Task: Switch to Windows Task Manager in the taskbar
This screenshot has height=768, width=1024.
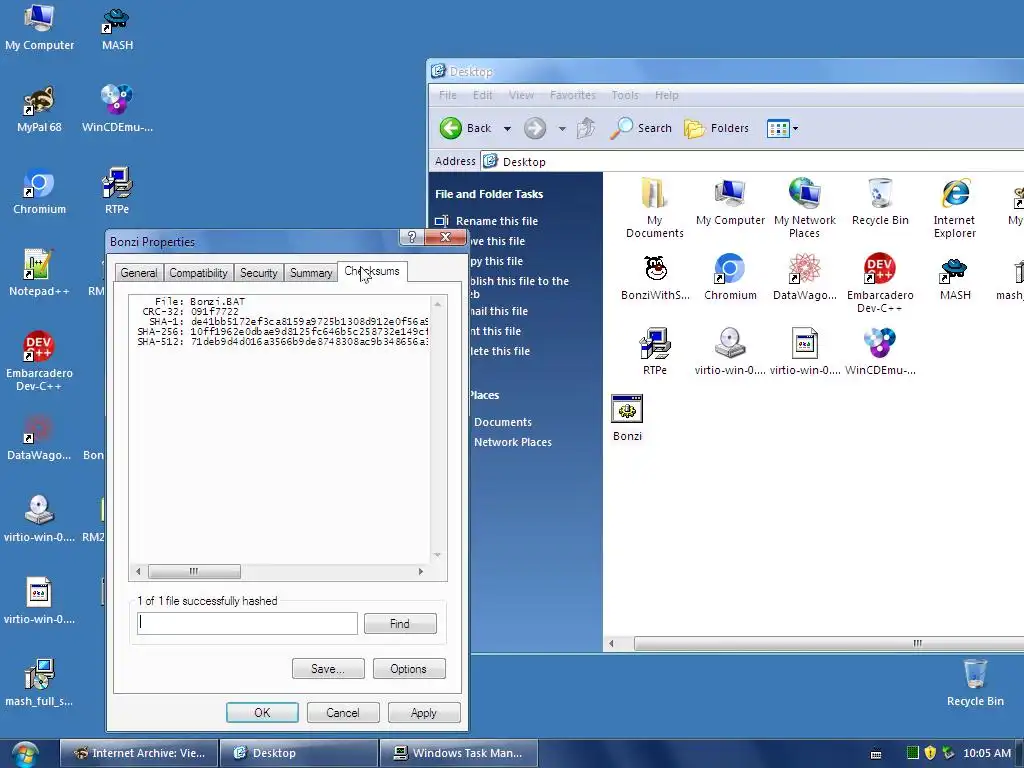Action: 458,753
